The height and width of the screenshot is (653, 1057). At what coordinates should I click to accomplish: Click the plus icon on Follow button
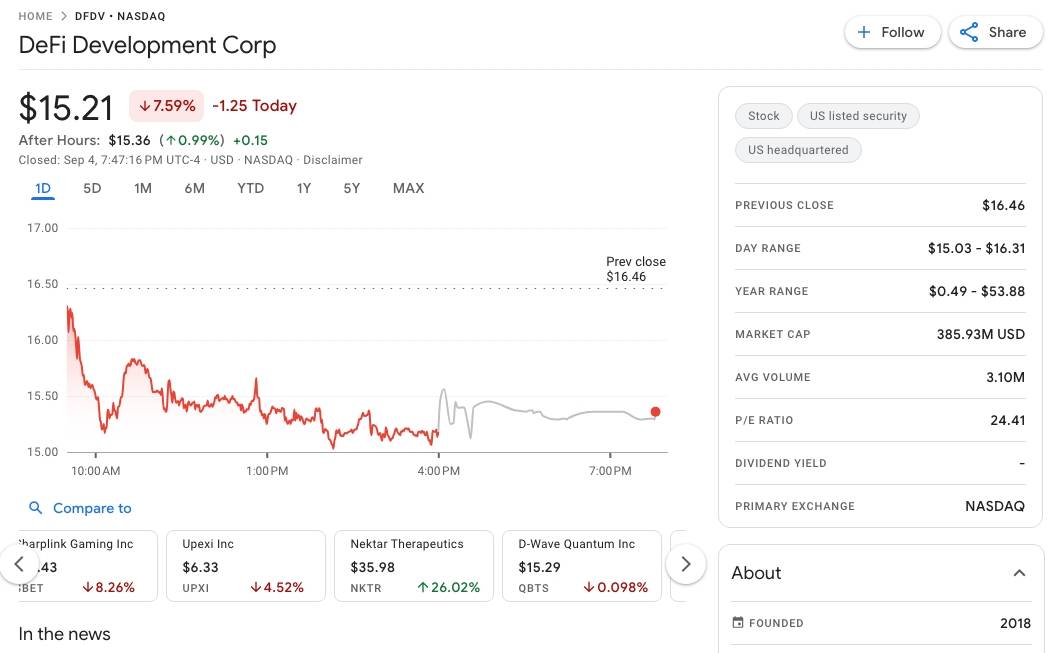tap(864, 32)
